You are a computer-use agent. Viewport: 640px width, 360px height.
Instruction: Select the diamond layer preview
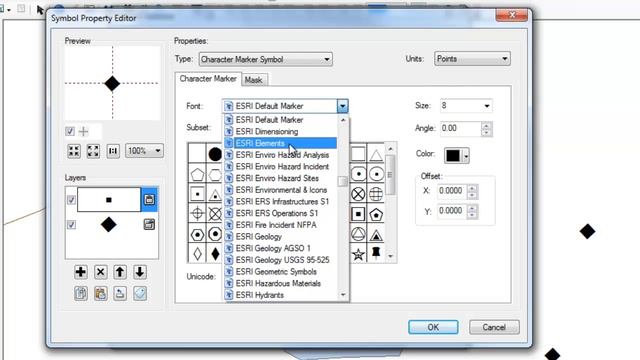pyautogui.click(x=109, y=224)
